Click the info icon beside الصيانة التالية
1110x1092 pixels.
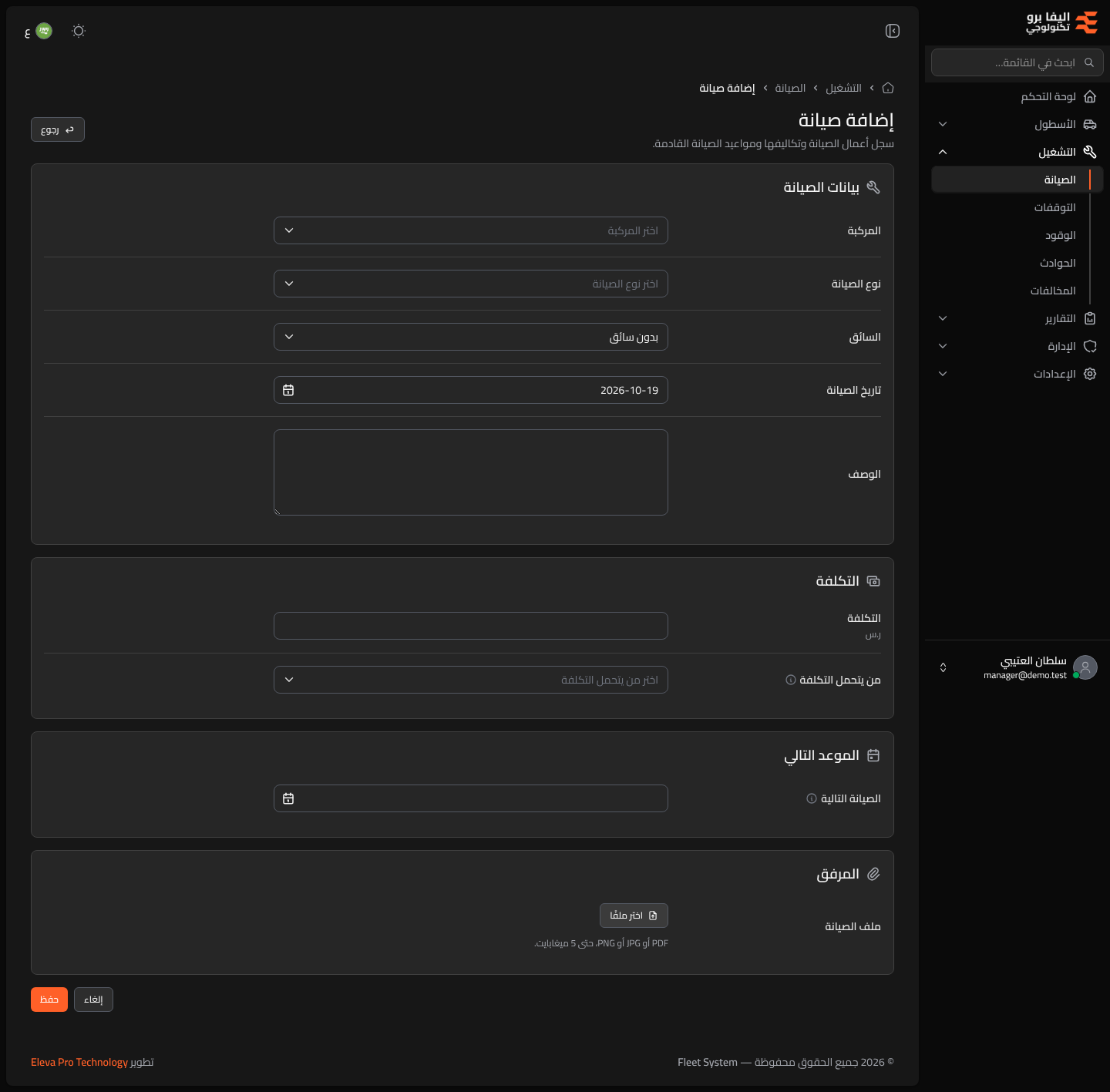(x=811, y=798)
